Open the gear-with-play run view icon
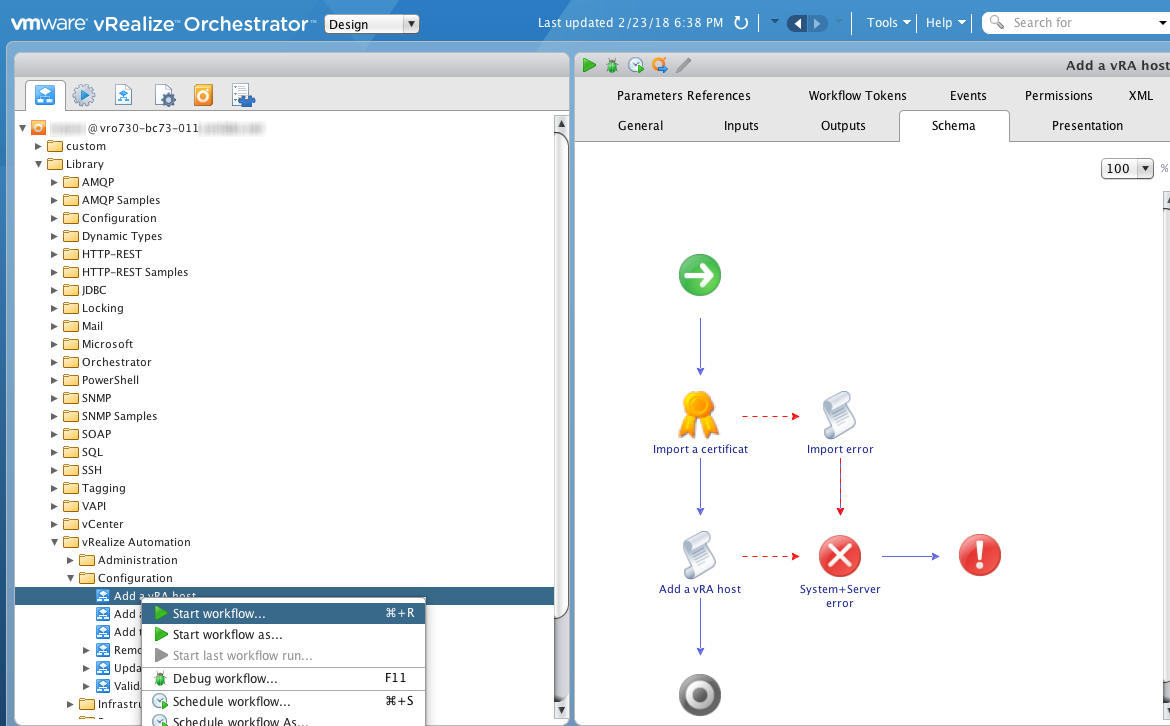 click(84, 96)
